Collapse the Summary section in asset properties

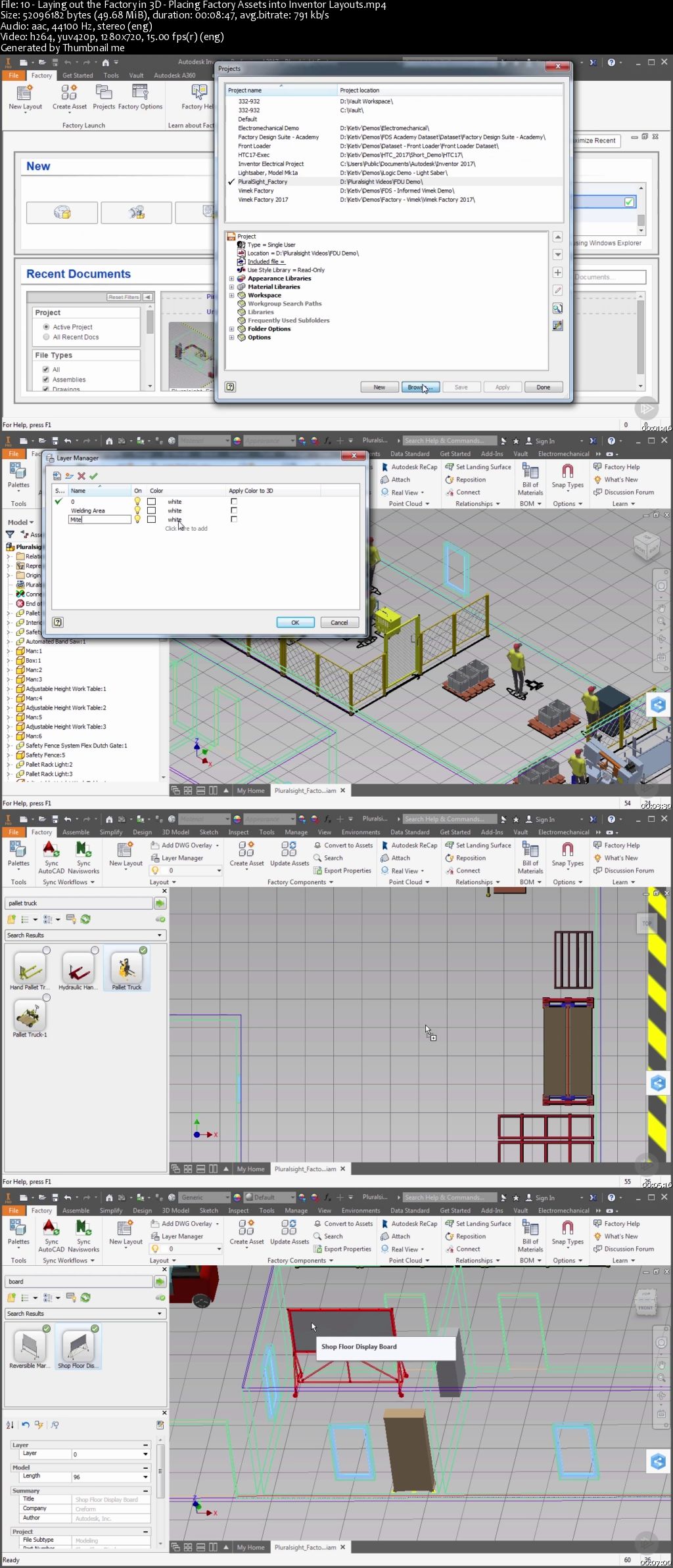tap(146, 1491)
